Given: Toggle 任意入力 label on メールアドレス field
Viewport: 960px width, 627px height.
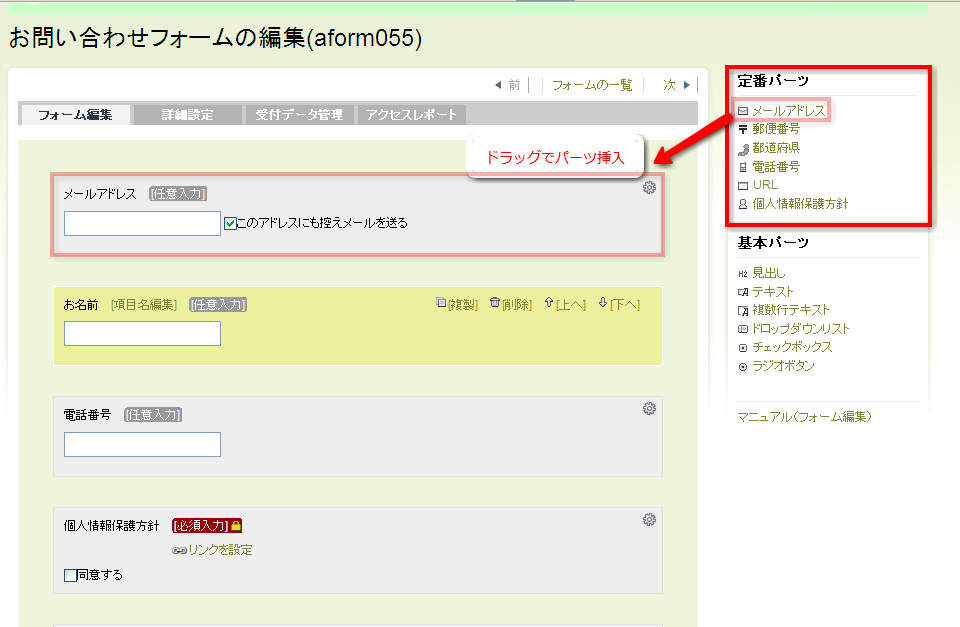Looking at the screenshot, I should pos(179,194).
